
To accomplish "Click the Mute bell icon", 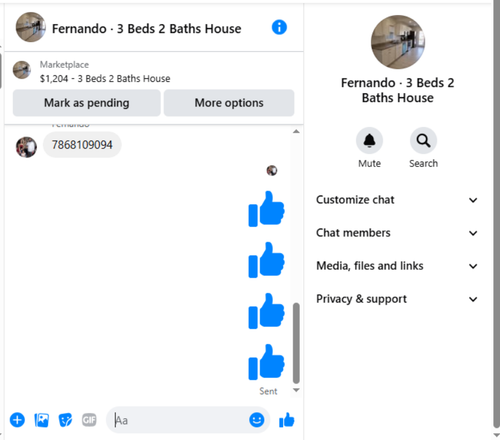I will coord(369,141).
